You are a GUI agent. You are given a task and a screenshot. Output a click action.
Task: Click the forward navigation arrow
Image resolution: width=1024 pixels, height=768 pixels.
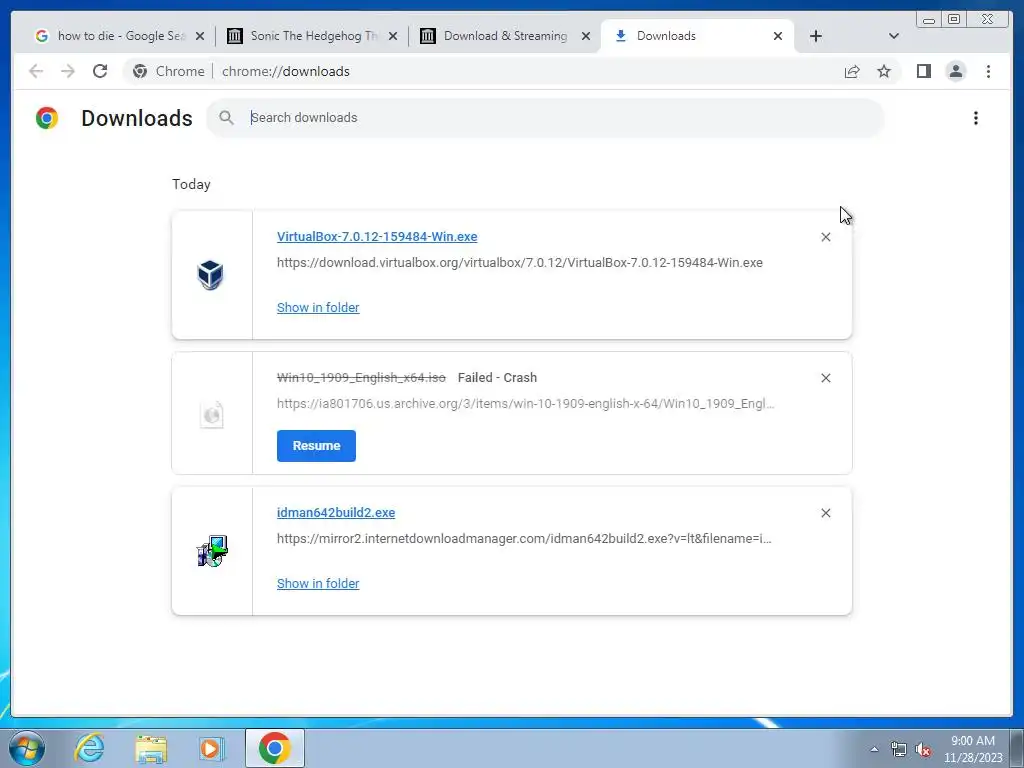[x=68, y=71]
